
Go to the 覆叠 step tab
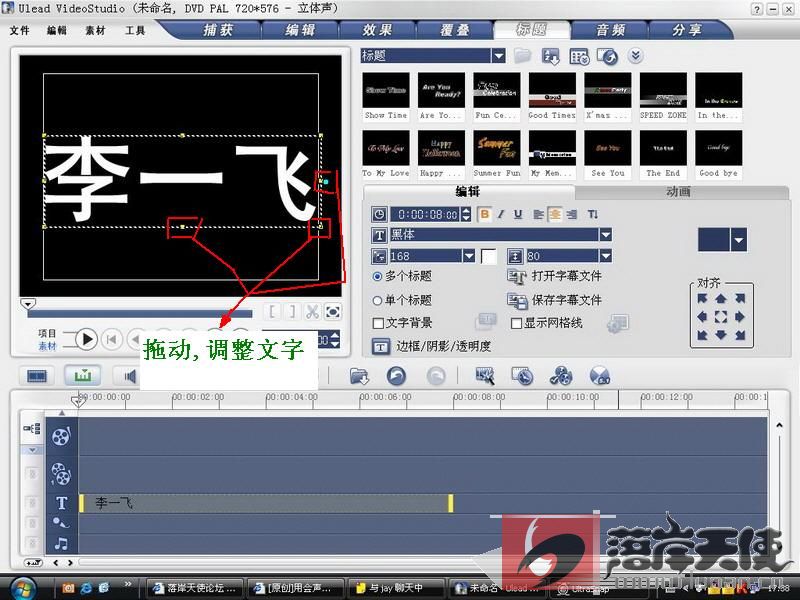[x=455, y=30]
